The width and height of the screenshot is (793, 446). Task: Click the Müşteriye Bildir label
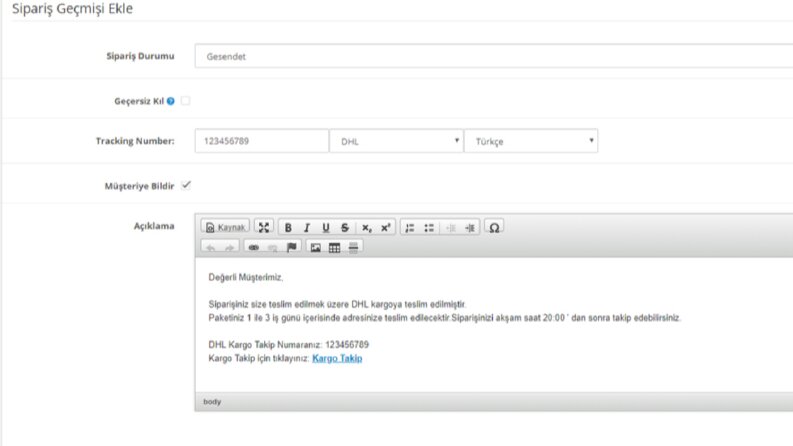(139, 186)
